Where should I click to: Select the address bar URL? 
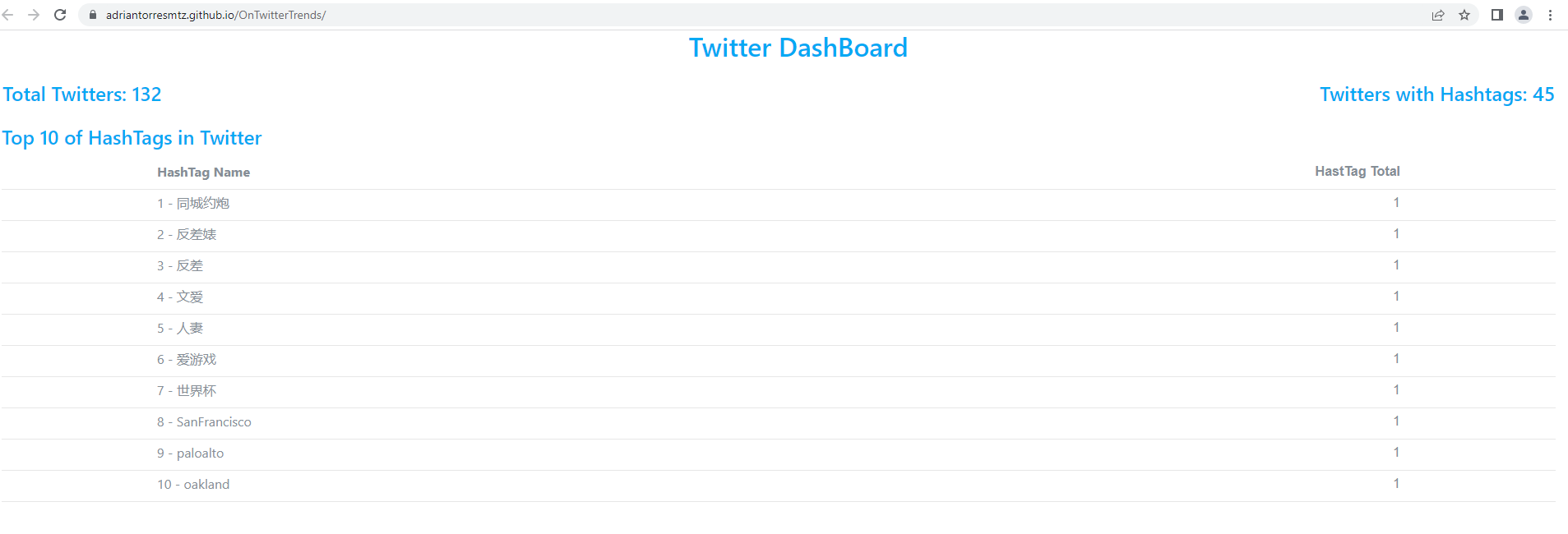coord(214,14)
